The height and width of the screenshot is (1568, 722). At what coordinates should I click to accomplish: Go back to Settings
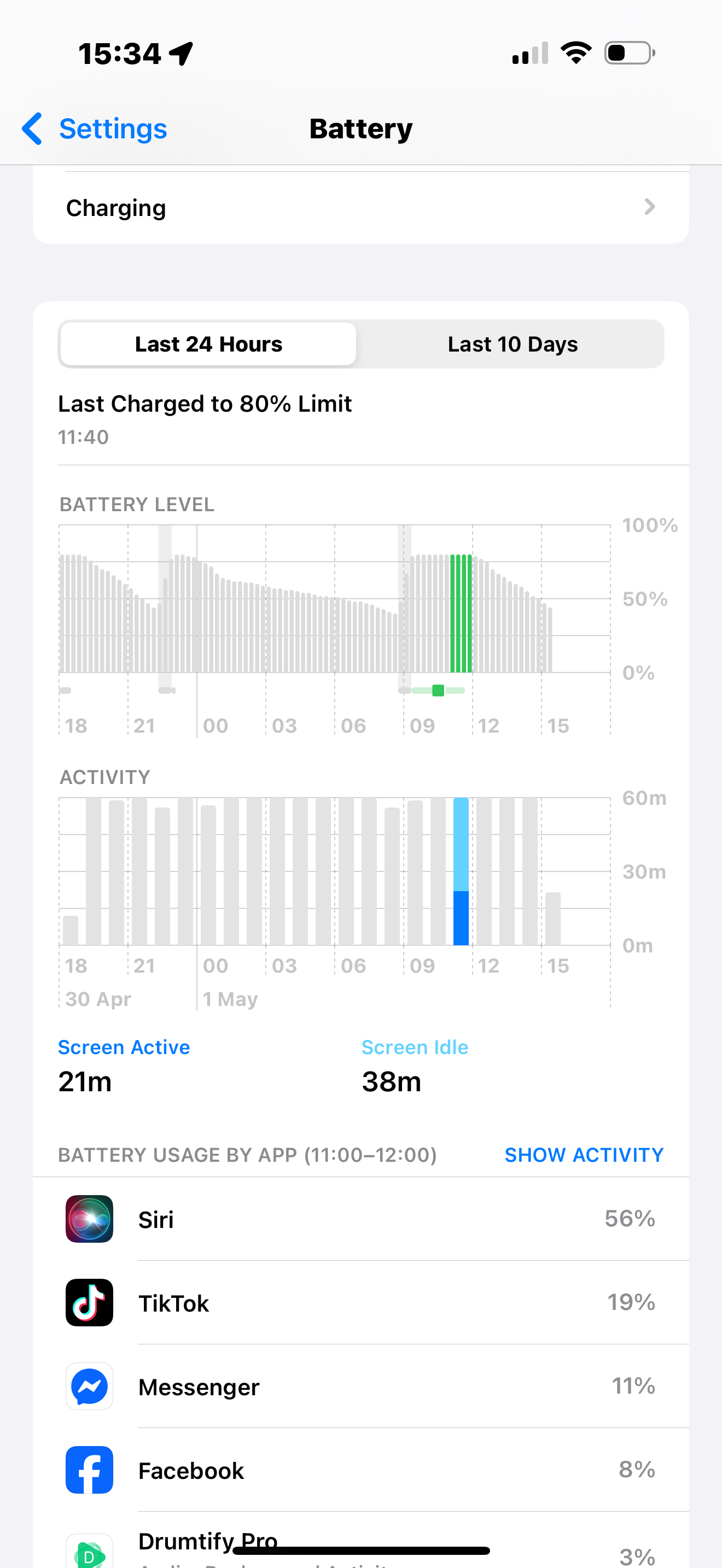pyautogui.click(x=113, y=128)
